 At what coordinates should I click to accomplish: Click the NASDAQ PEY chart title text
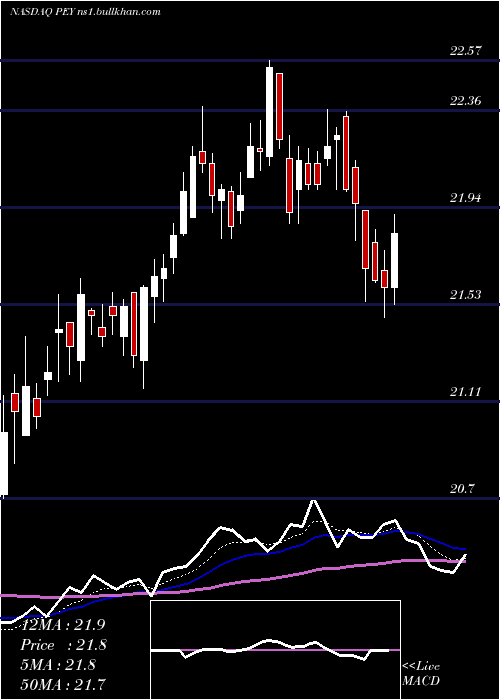click(85, 12)
